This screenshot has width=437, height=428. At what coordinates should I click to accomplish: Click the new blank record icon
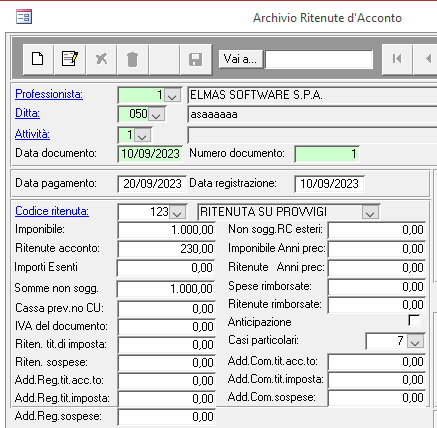38,59
